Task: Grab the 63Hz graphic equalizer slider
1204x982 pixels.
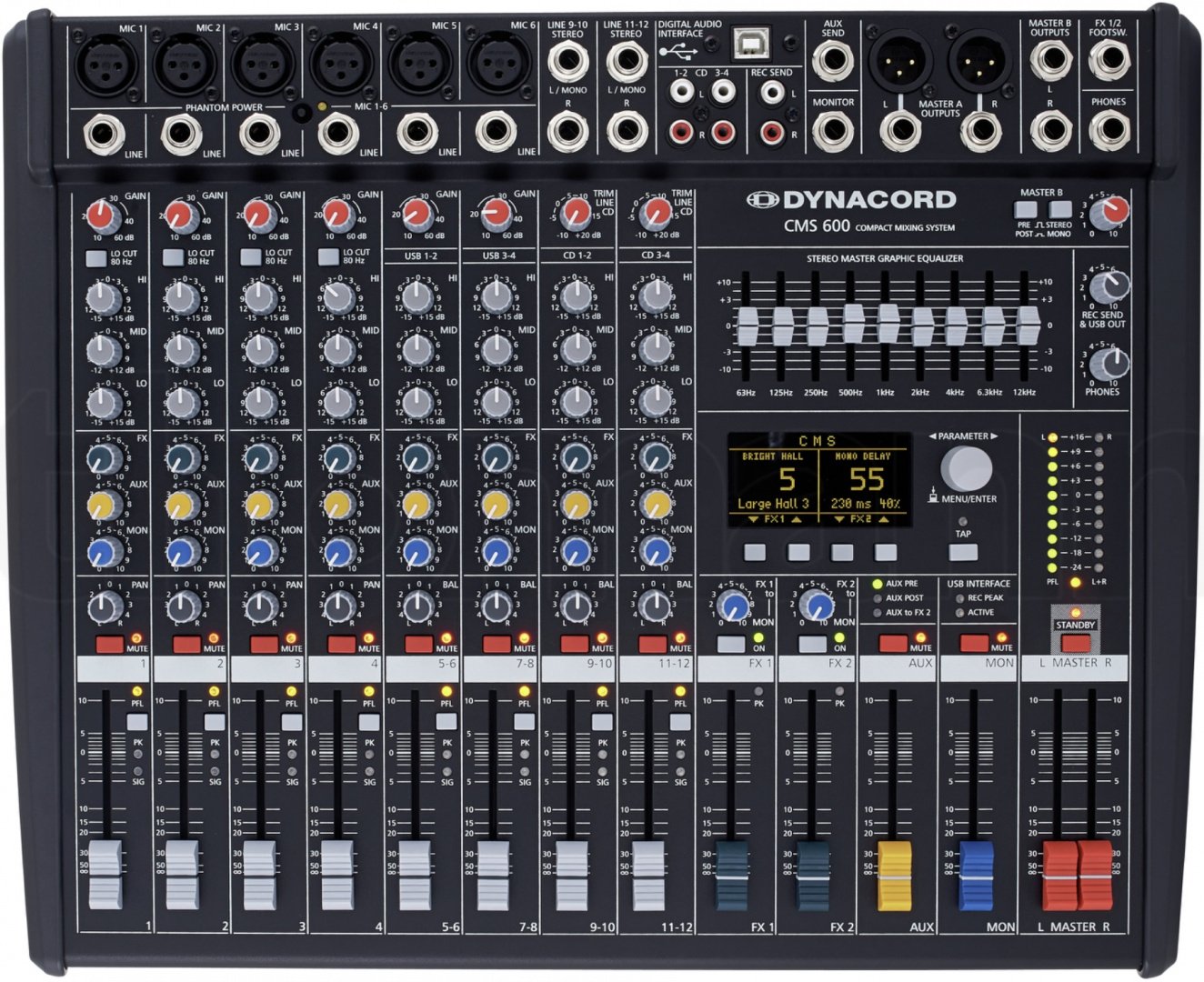Action: coord(747,326)
